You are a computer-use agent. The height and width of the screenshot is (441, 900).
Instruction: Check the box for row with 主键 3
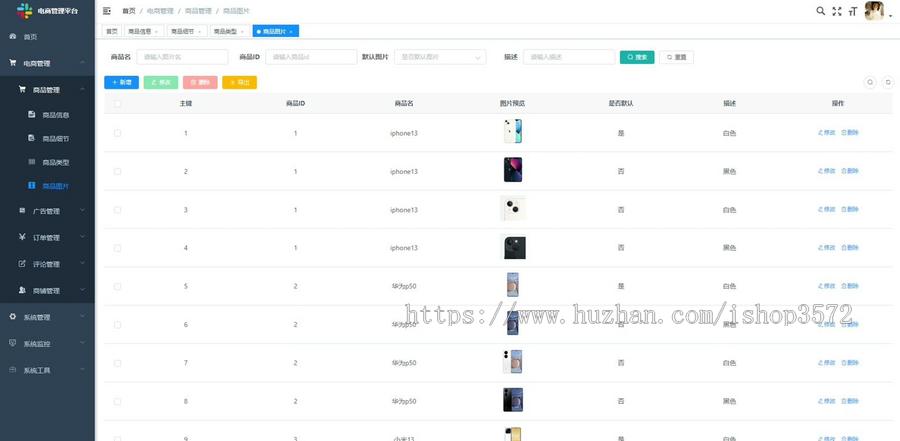(118, 210)
